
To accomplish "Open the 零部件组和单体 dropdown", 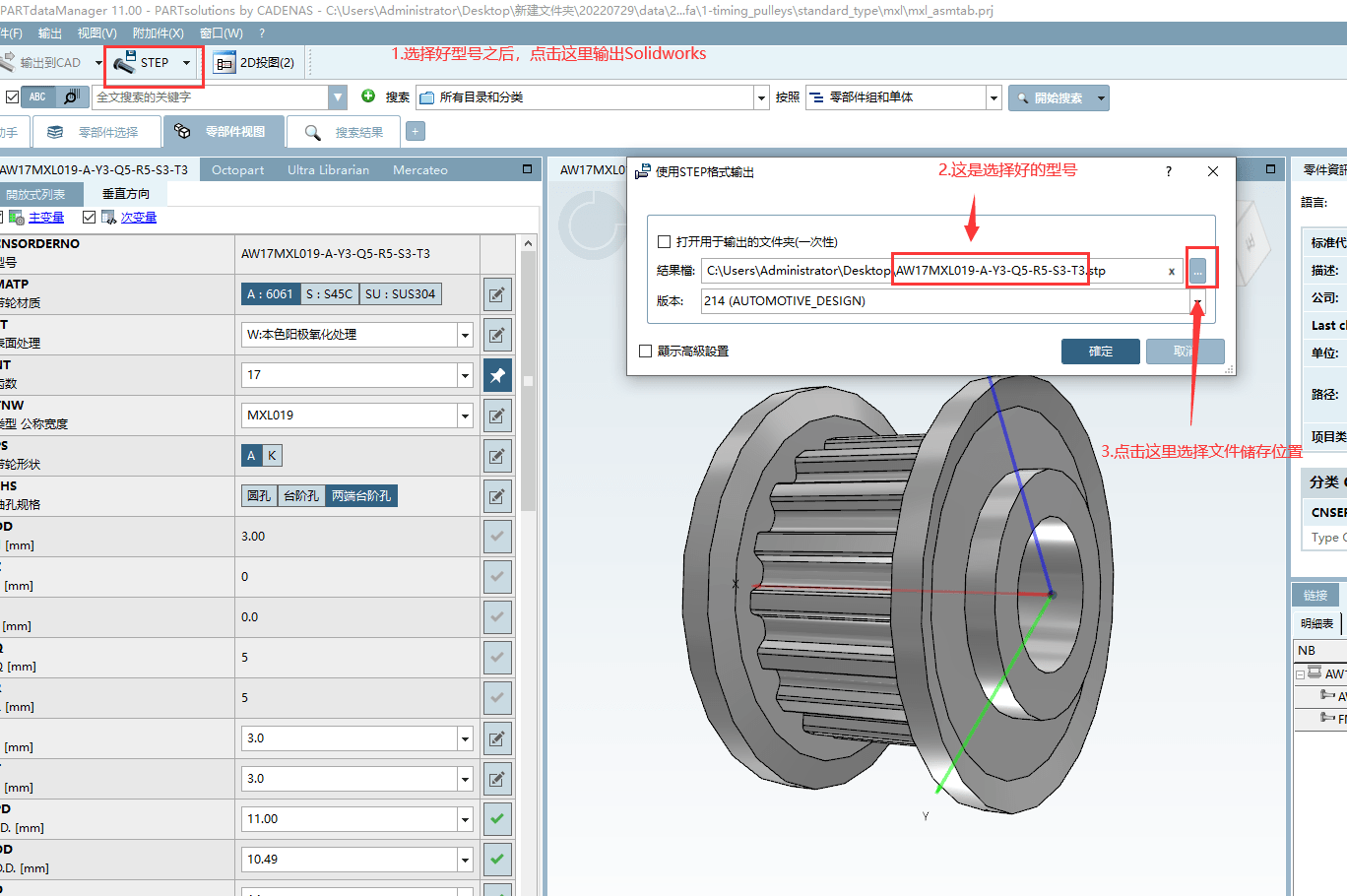I will [994, 97].
